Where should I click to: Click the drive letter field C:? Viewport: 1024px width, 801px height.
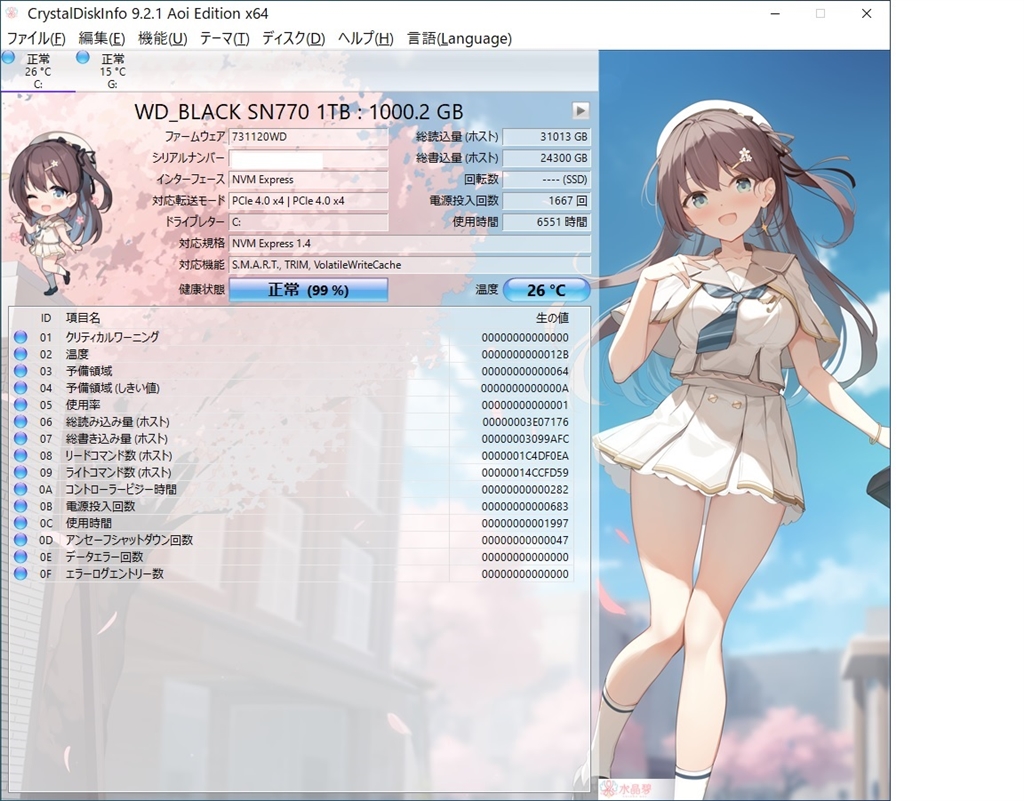308,222
